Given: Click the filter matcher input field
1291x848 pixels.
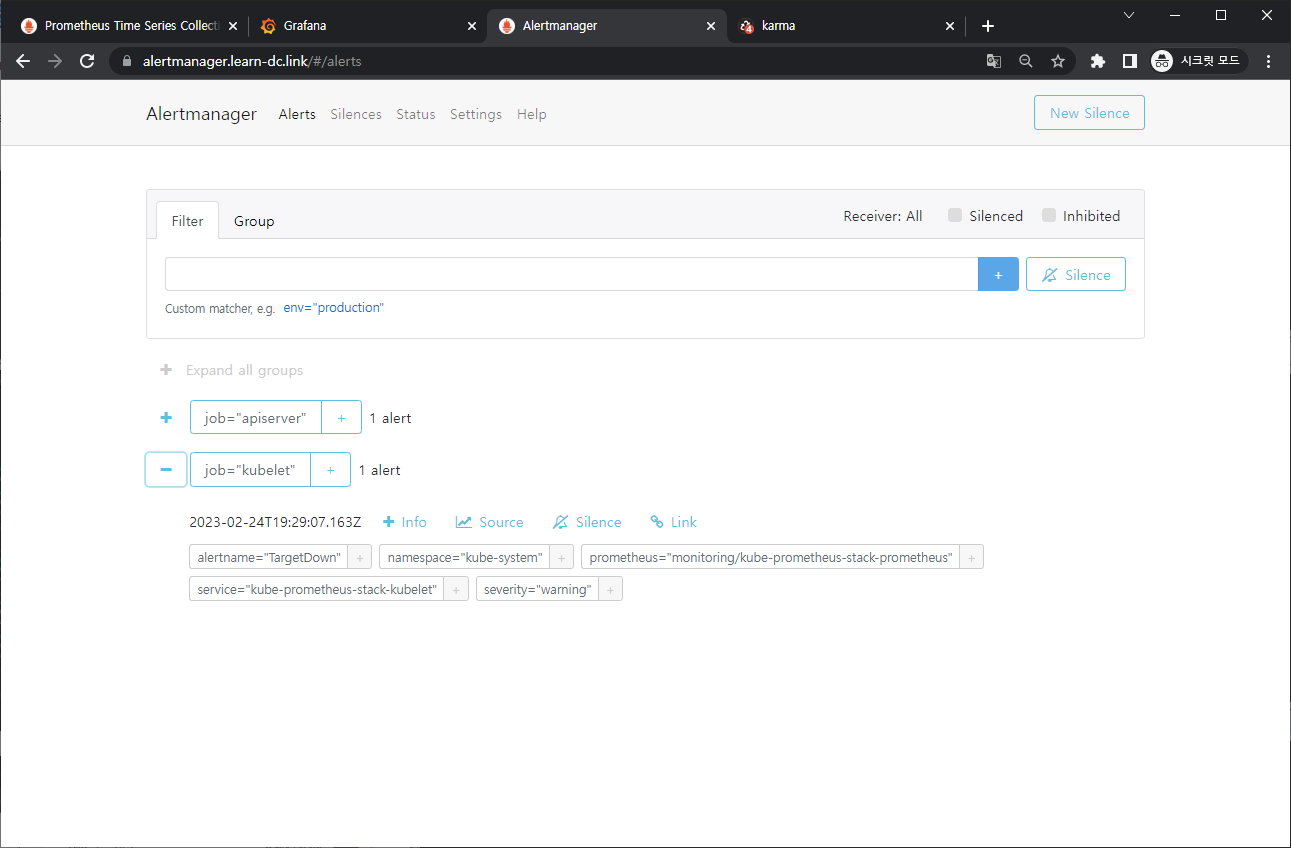Looking at the screenshot, I should click(x=570, y=274).
